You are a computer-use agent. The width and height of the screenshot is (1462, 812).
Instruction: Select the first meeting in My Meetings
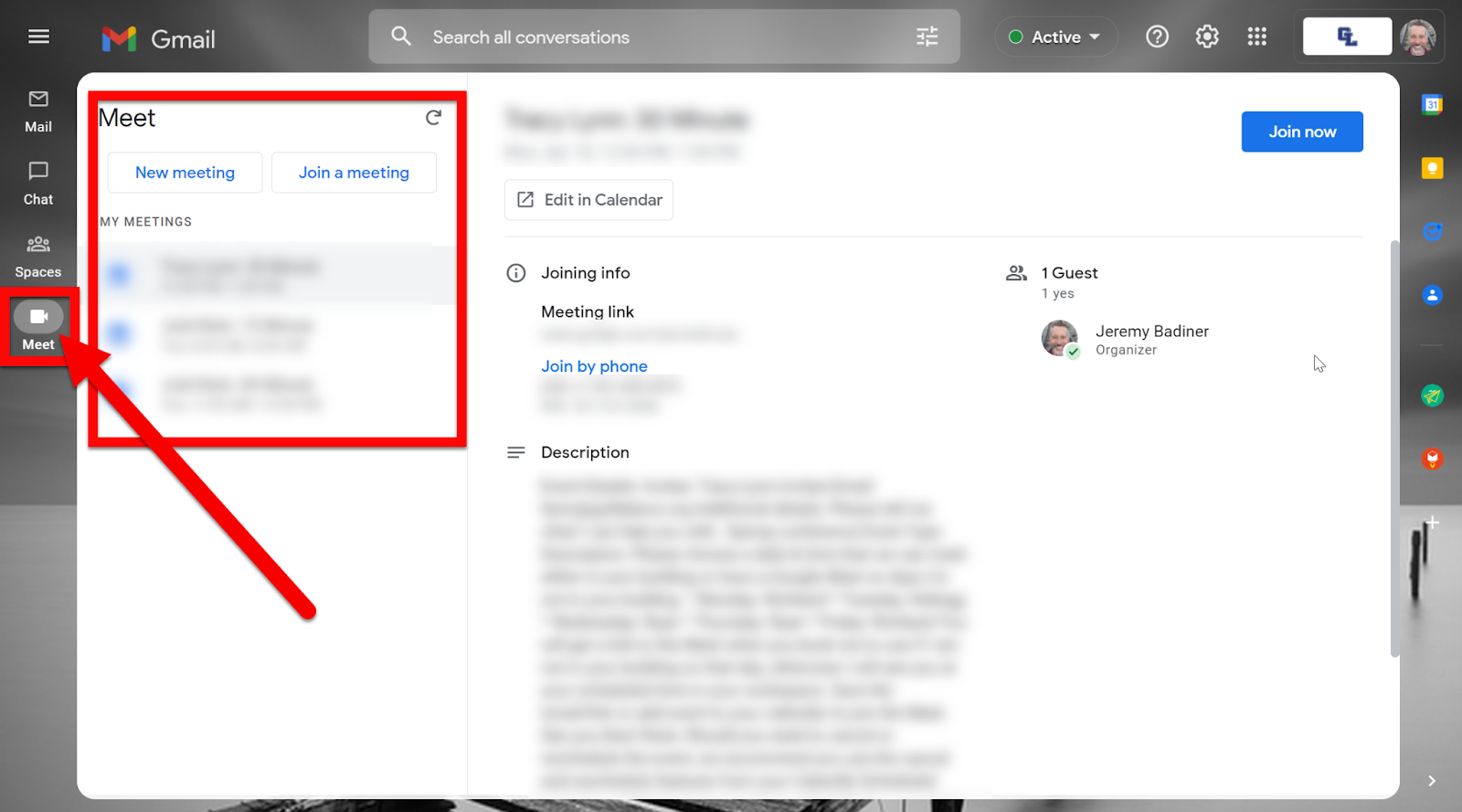point(277,275)
